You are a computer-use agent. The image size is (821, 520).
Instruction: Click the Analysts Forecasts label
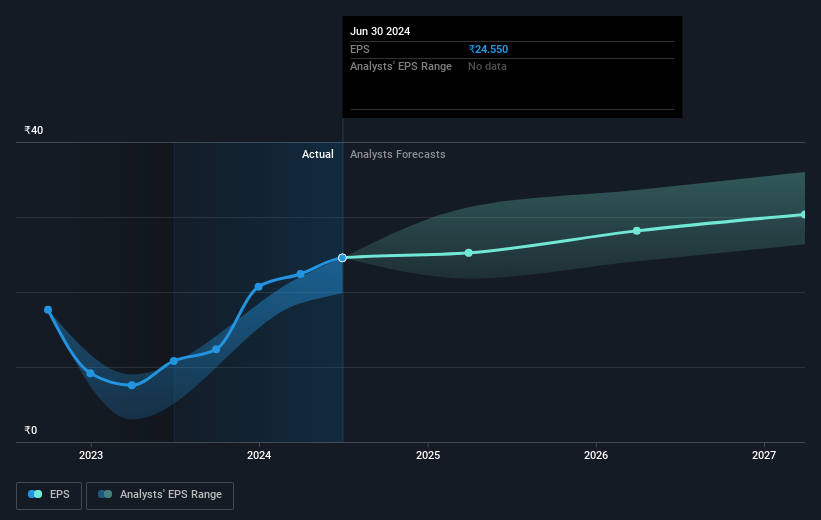tap(397, 154)
